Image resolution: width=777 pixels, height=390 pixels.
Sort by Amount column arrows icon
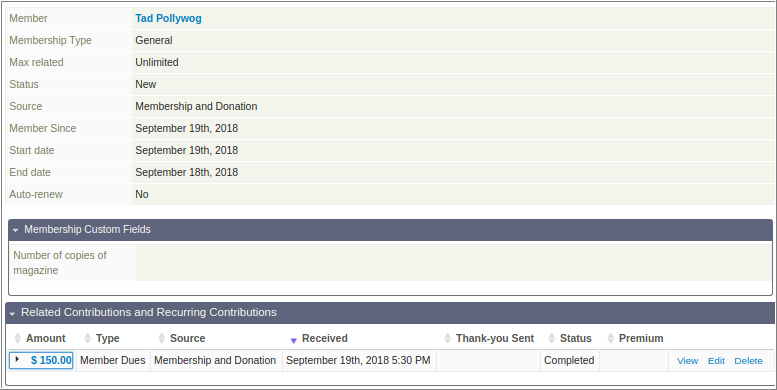pyautogui.click(x=18, y=338)
